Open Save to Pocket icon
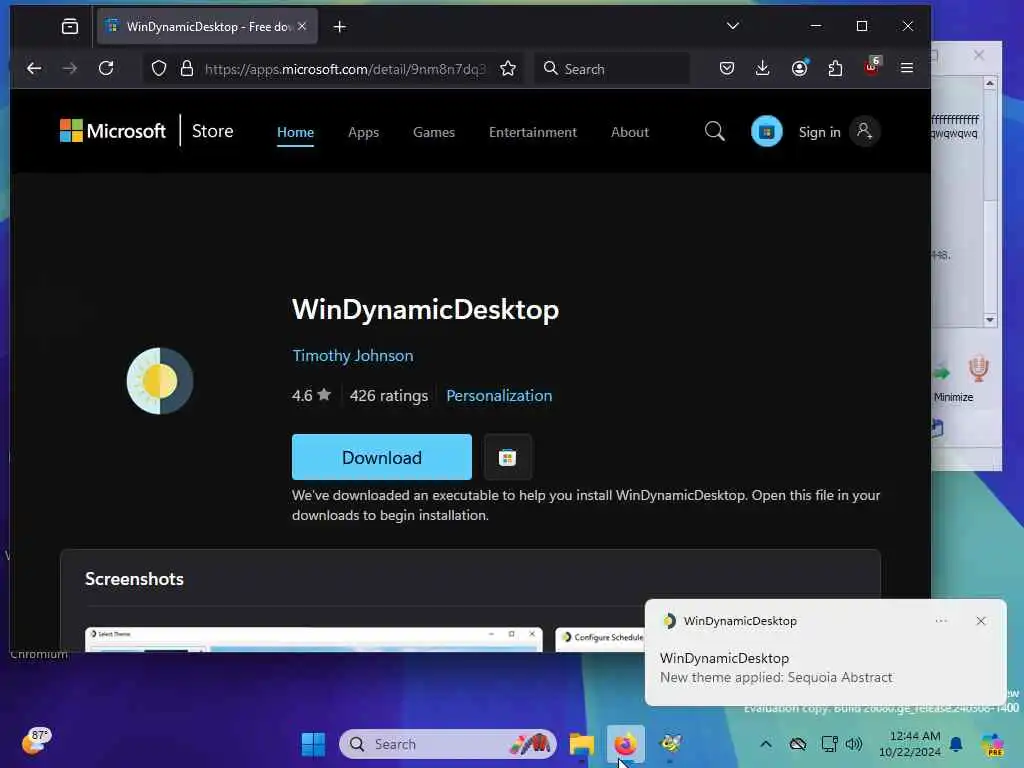The height and width of the screenshot is (768, 1024). (x=727, y=68)
